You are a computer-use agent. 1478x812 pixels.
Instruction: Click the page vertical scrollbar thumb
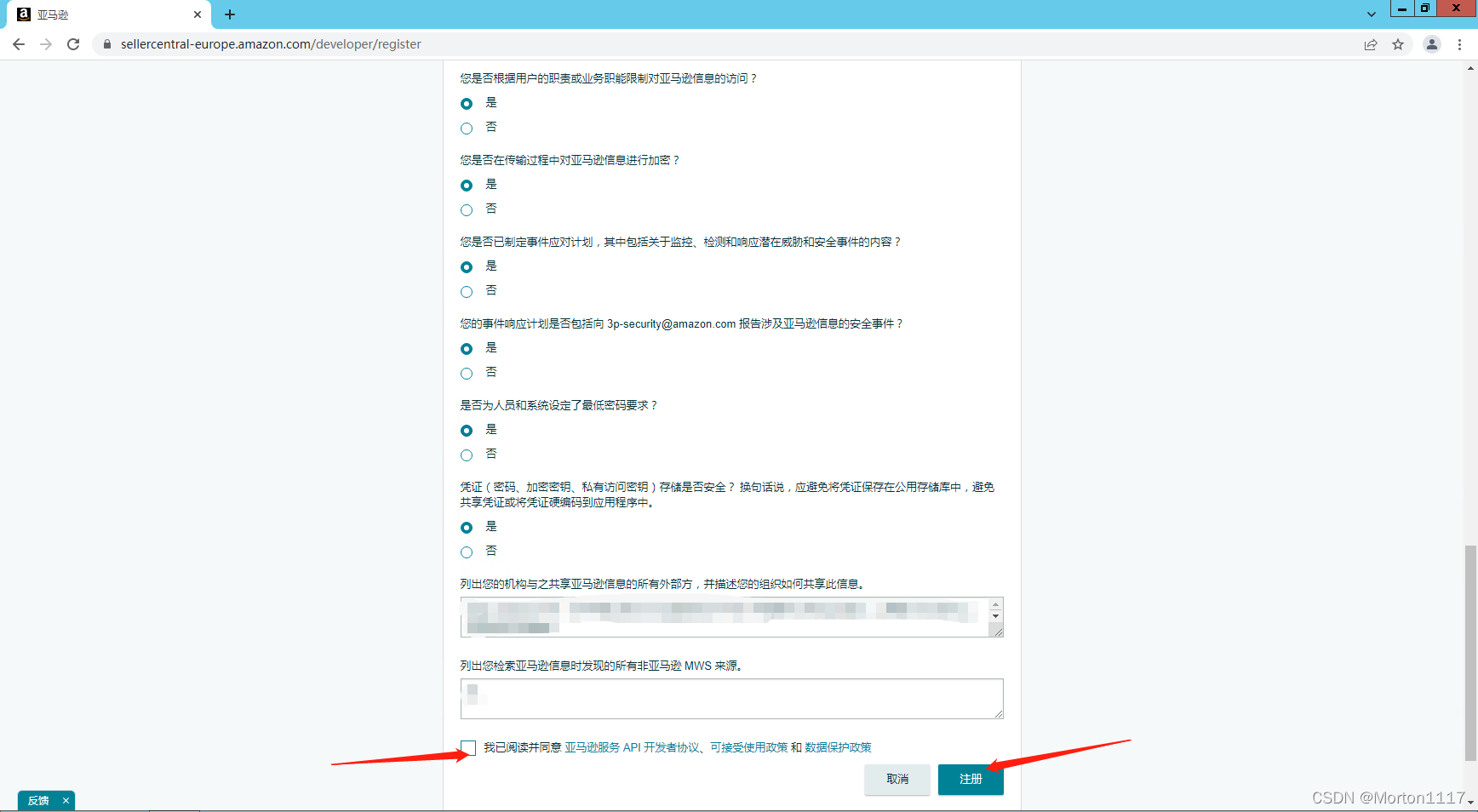tap(1470, 653)
